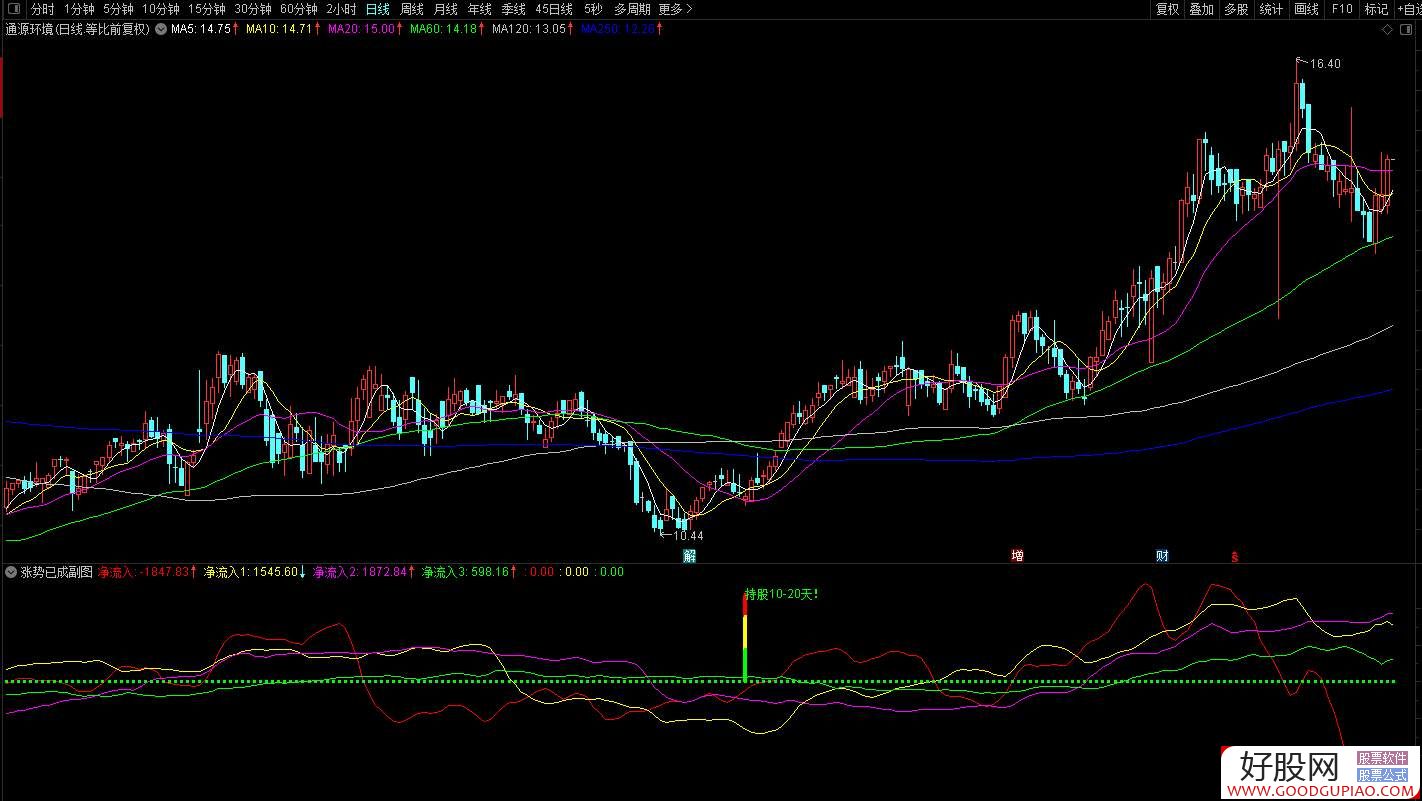The image size is (1422, 801).
Task: Click the red $ event marker
Action: coord(1234,557)
